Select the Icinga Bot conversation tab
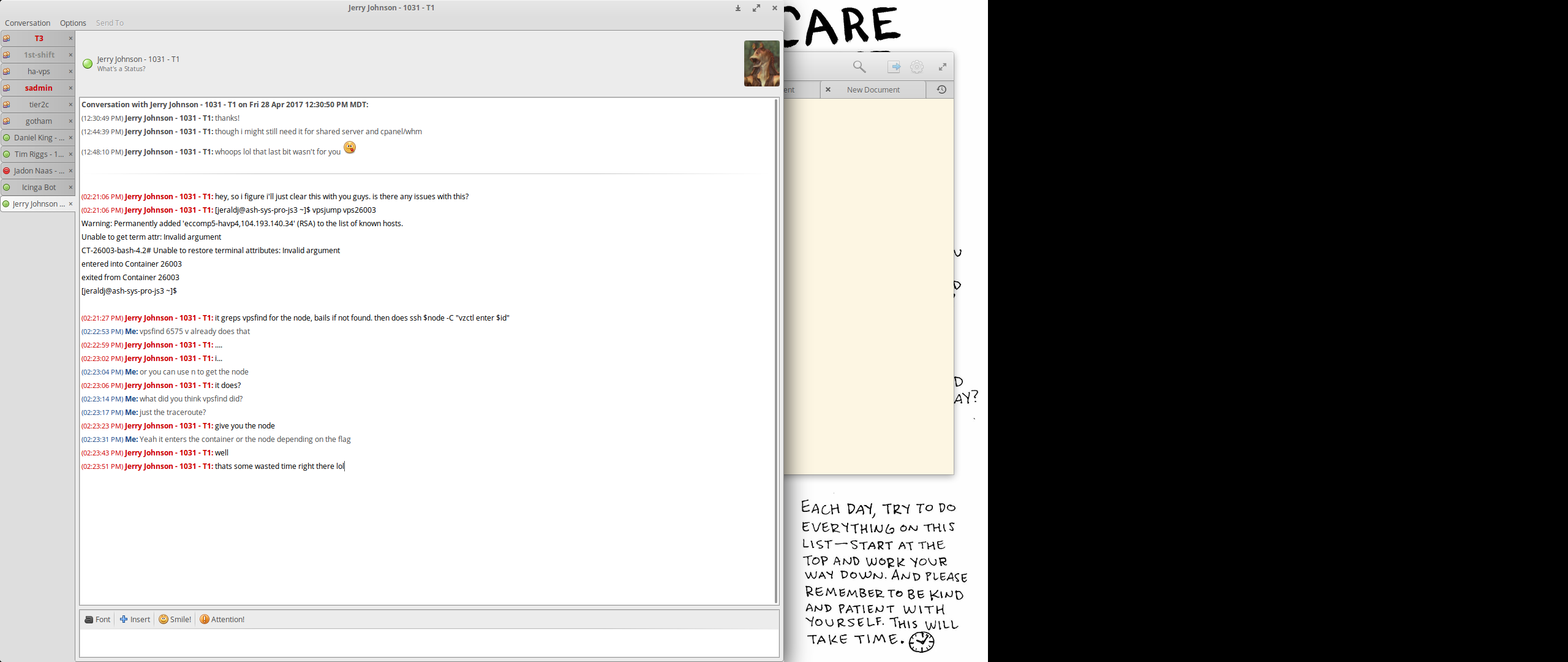 click(x=39, y=188)
